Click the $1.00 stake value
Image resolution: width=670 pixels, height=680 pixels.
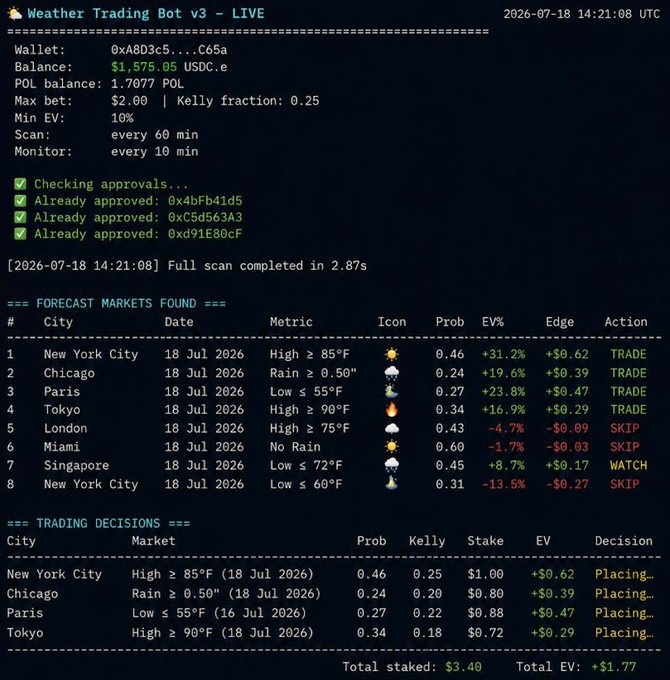[x=485, y=574]
